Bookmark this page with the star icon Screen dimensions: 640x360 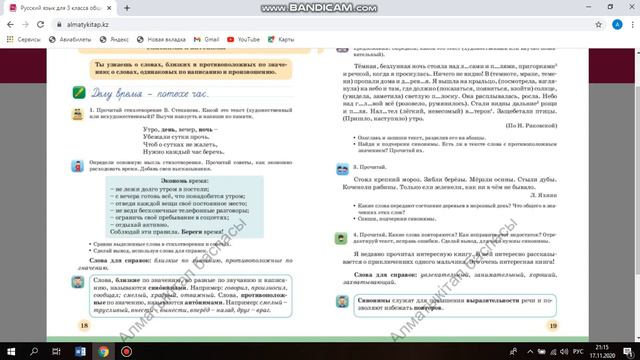tap(598, 24)
